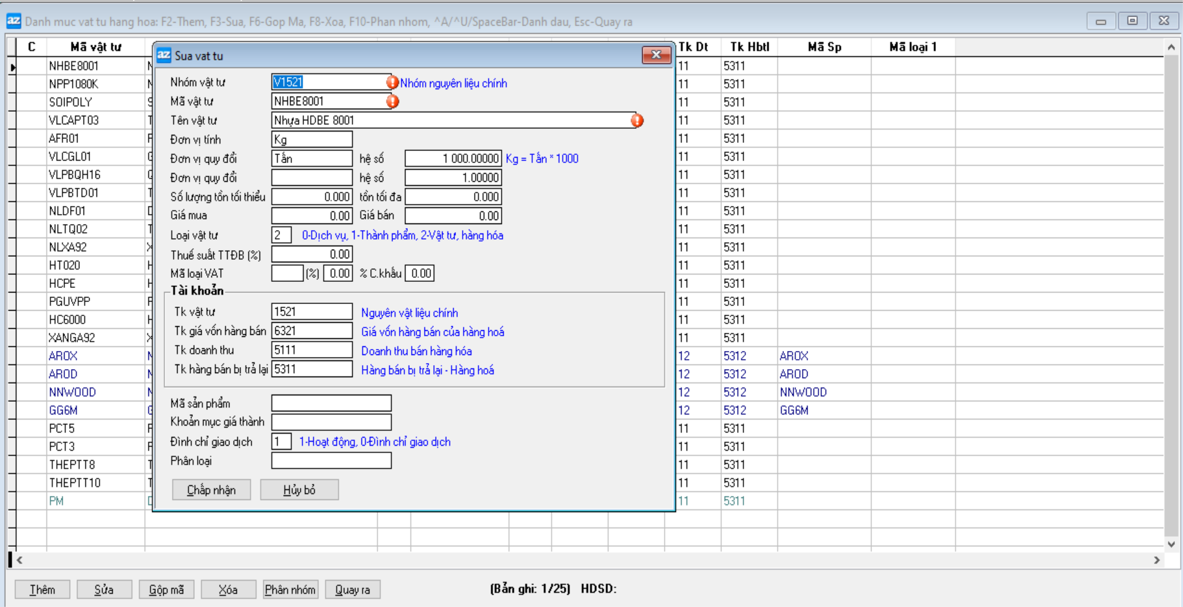The image size is (1183, 607).
Task: Open the Phân nhóm function
Action: [x=290, y=590]
